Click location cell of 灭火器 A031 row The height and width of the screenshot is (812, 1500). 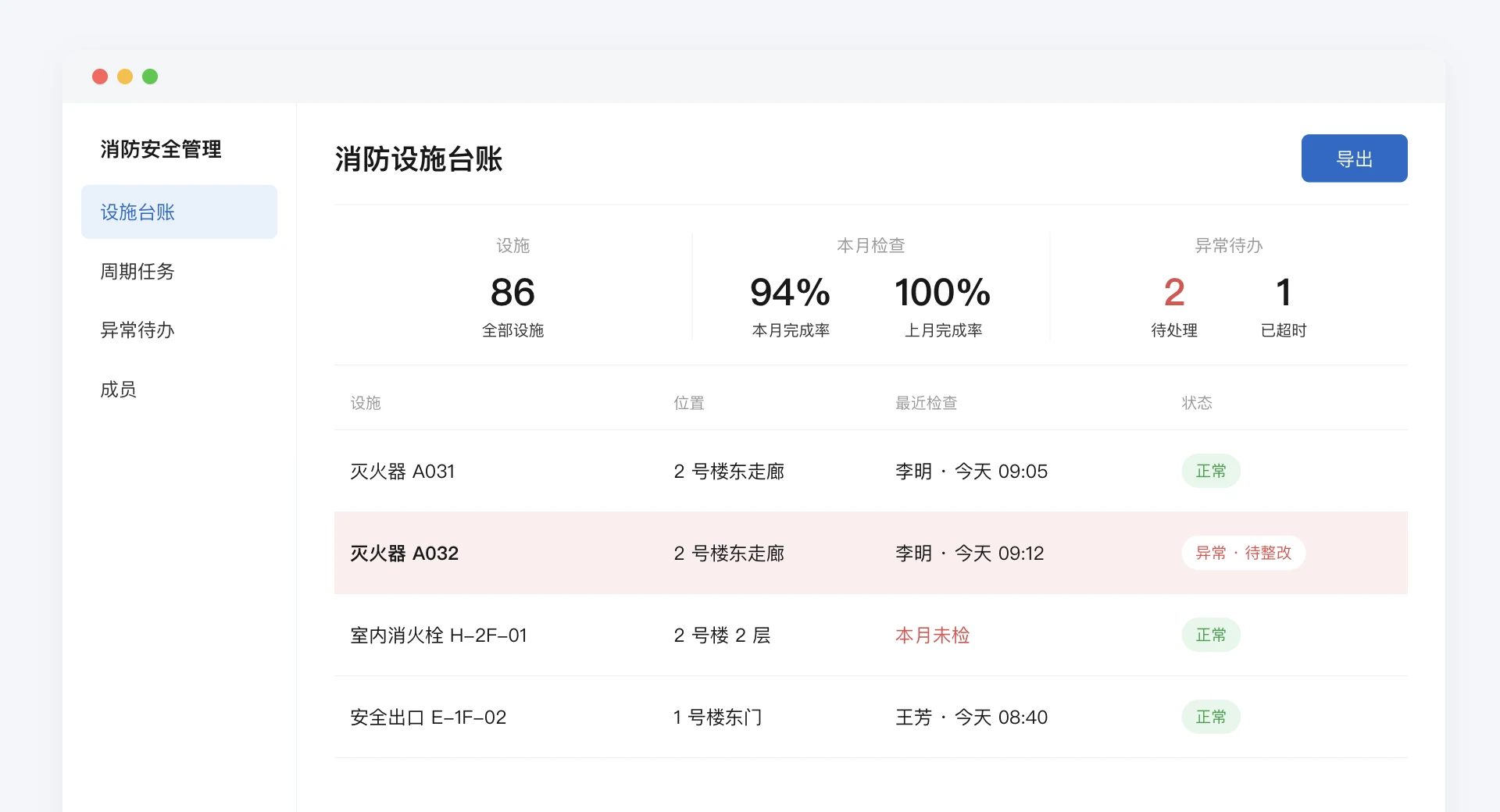pyautogui.click(x=729, y=471)
